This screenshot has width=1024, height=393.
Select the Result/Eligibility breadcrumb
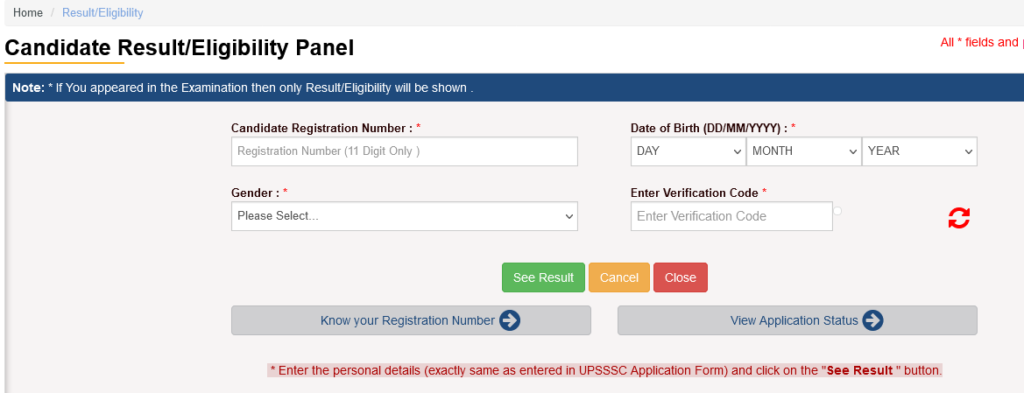(x=103, y=12)
